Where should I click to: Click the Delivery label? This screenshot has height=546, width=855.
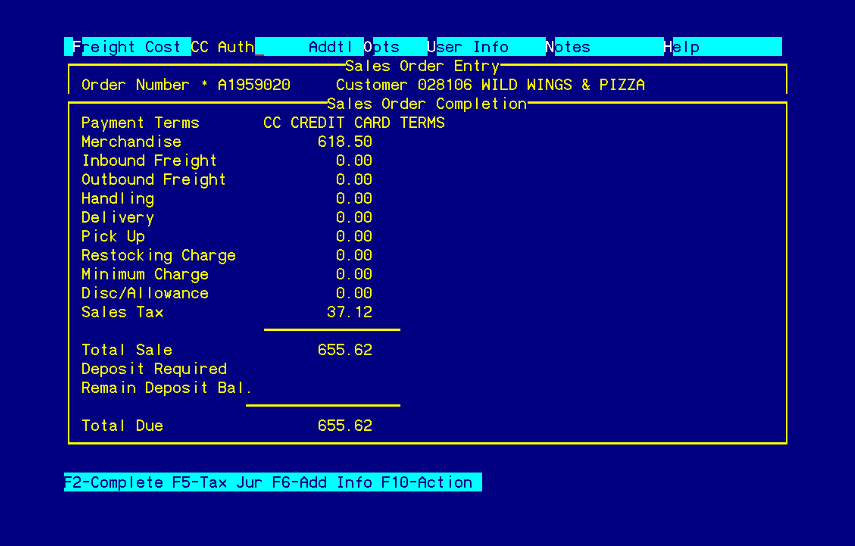pyautogui.click(x=118, y=218)
